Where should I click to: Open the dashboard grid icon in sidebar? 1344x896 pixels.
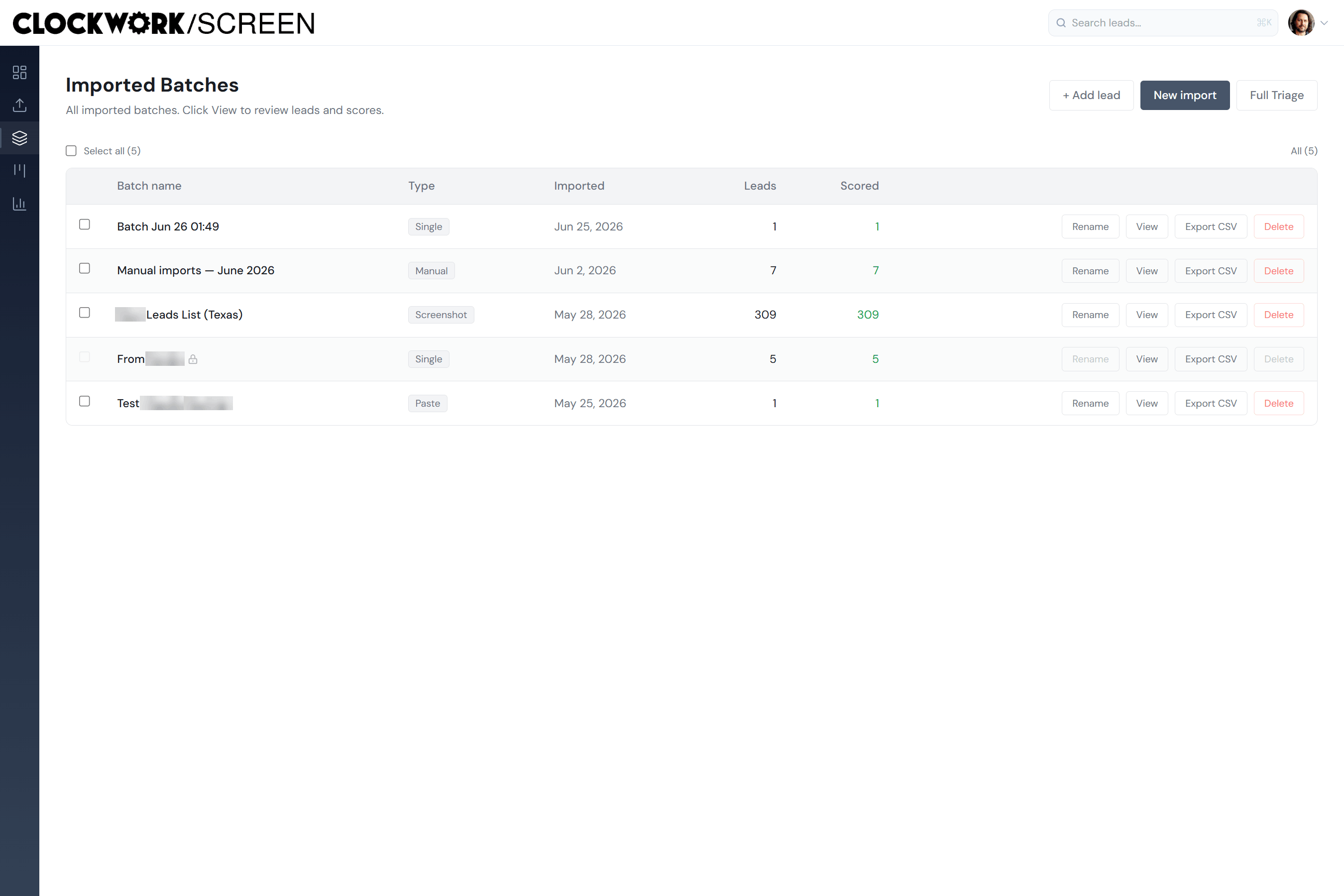click(19, 72)
